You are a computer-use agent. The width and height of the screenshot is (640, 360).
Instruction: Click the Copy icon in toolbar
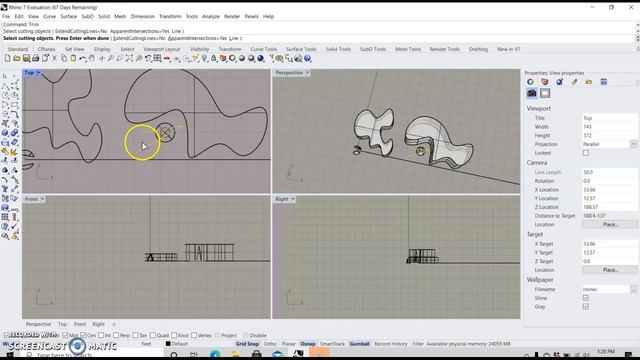[x=64, y=59]
